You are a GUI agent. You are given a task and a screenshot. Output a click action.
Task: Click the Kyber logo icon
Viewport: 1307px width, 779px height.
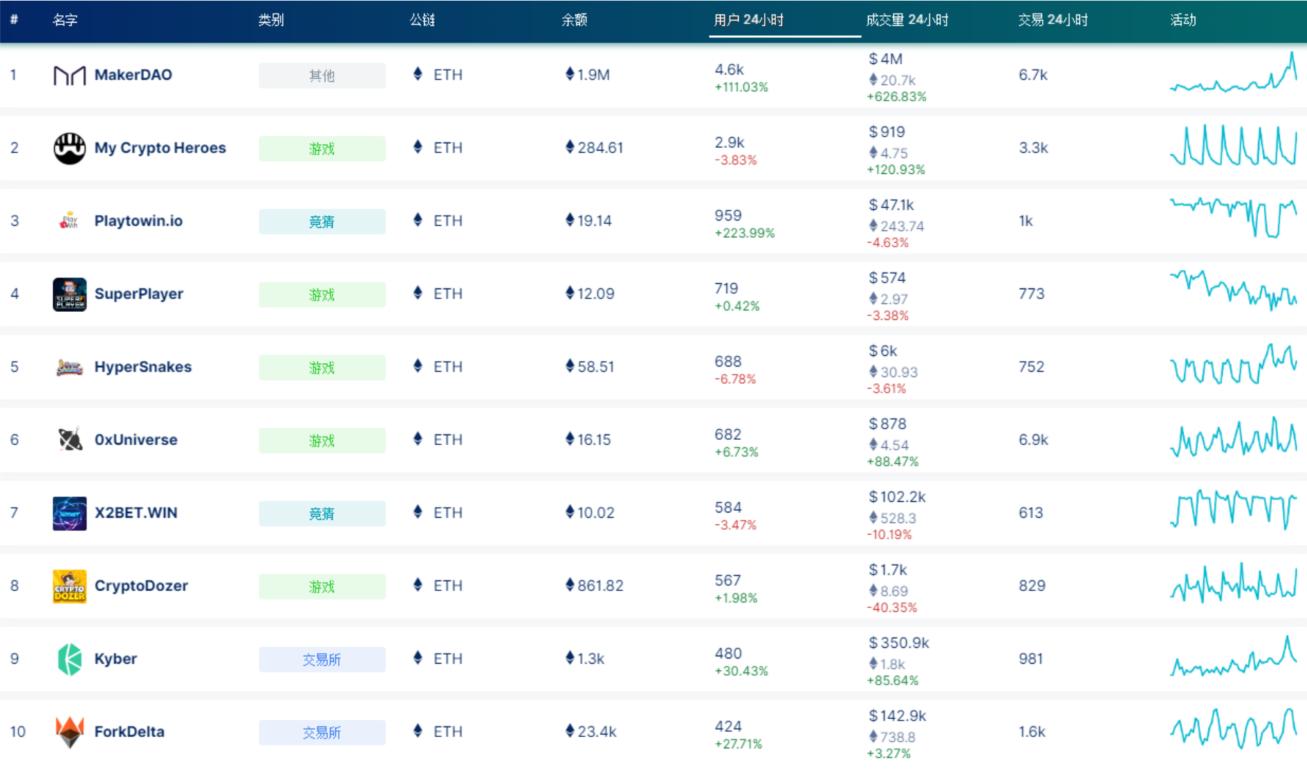(x=69, y=659)
